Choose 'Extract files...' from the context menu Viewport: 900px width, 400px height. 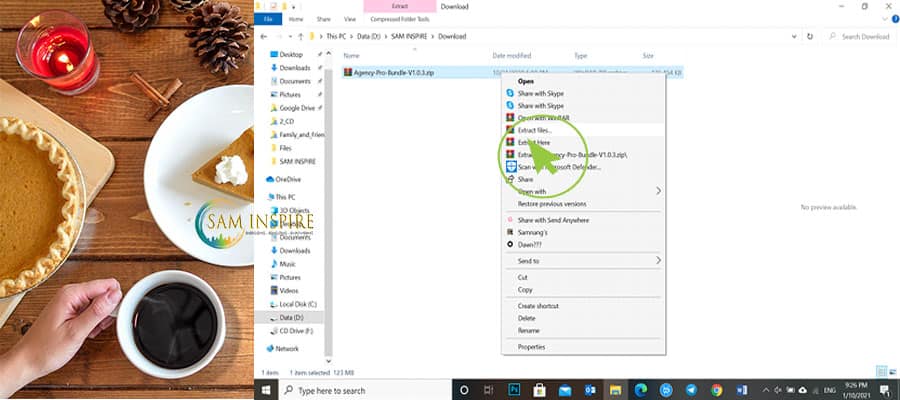click(534, 130)
